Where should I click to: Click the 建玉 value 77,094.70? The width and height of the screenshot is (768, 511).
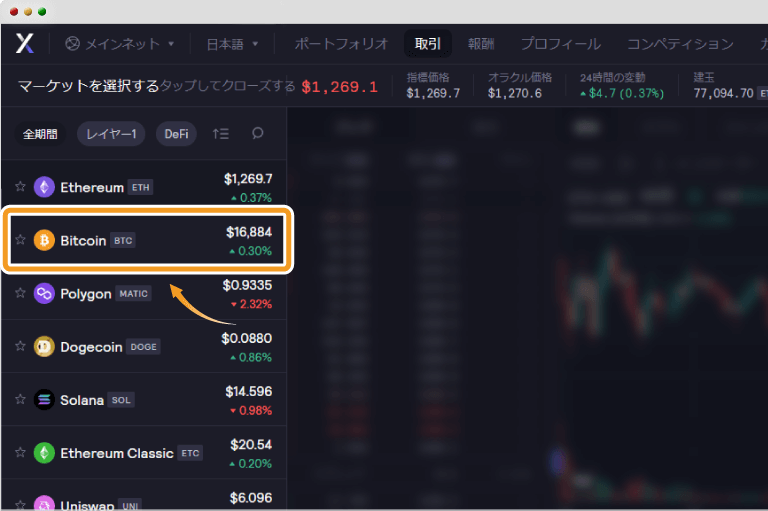point(723,93)
